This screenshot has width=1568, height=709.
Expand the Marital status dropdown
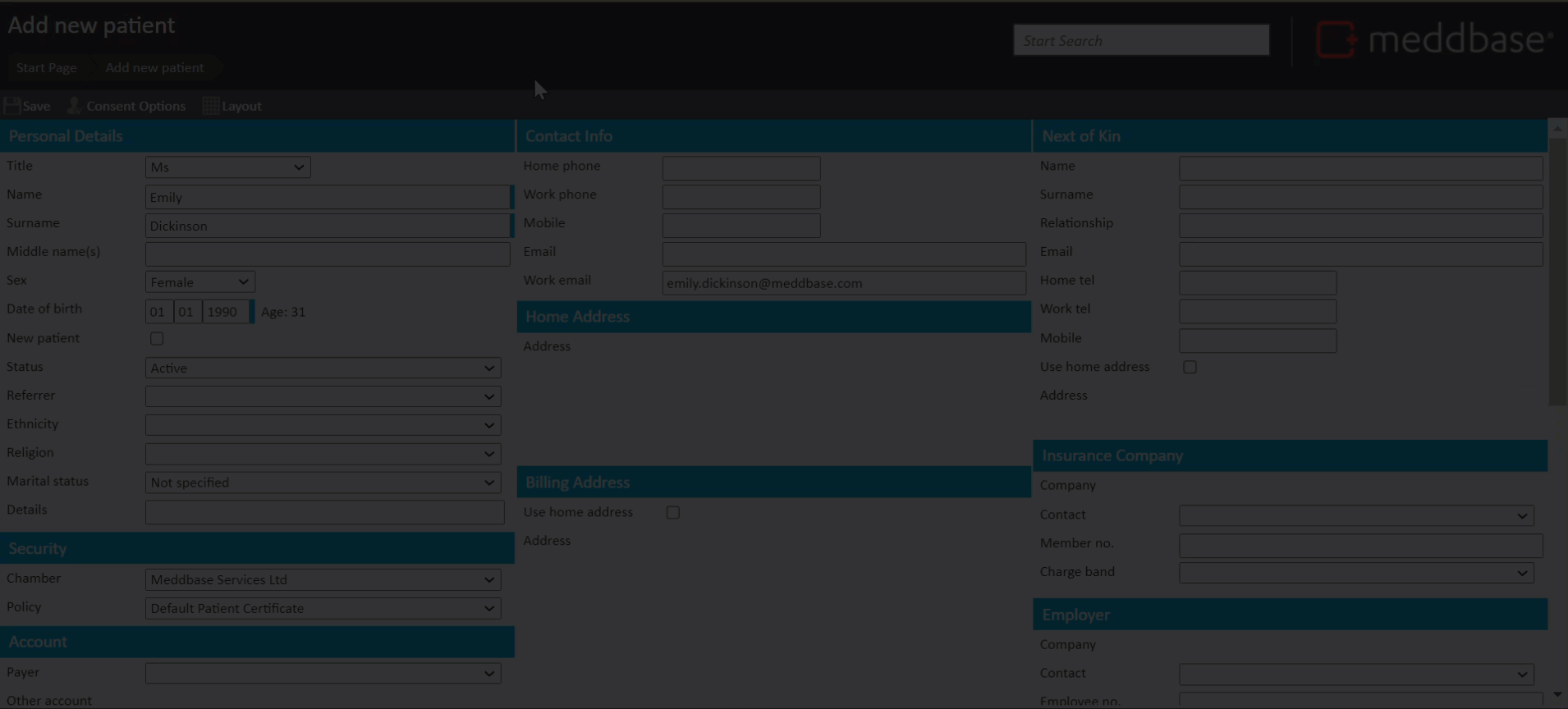323,483
